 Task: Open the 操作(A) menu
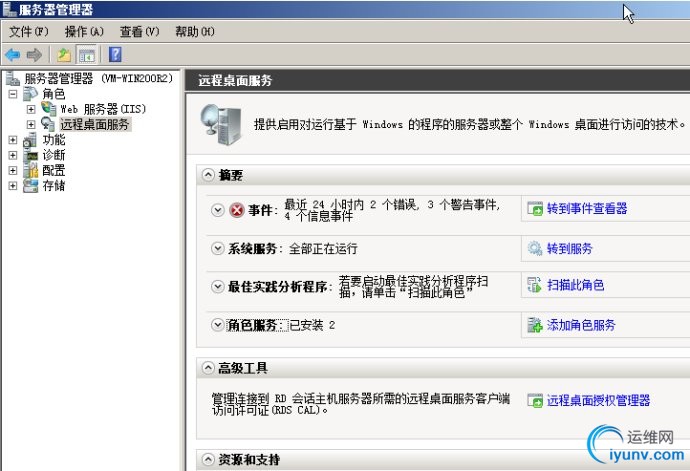84,32
